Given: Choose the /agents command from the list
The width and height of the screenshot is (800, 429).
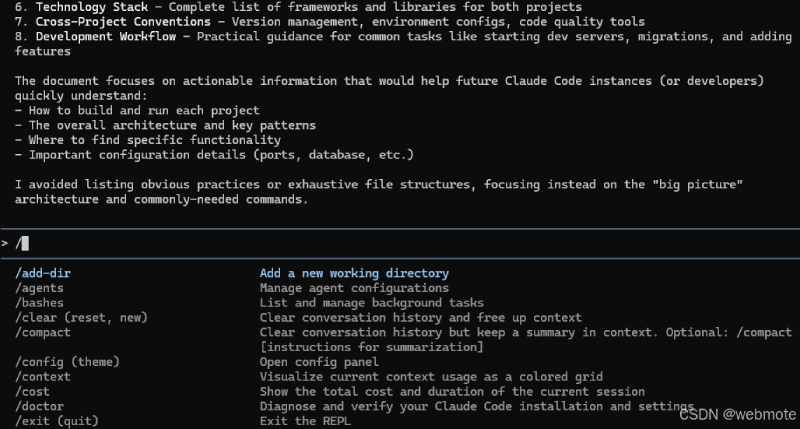Looking at the screenshot, I should click(39, 288).
